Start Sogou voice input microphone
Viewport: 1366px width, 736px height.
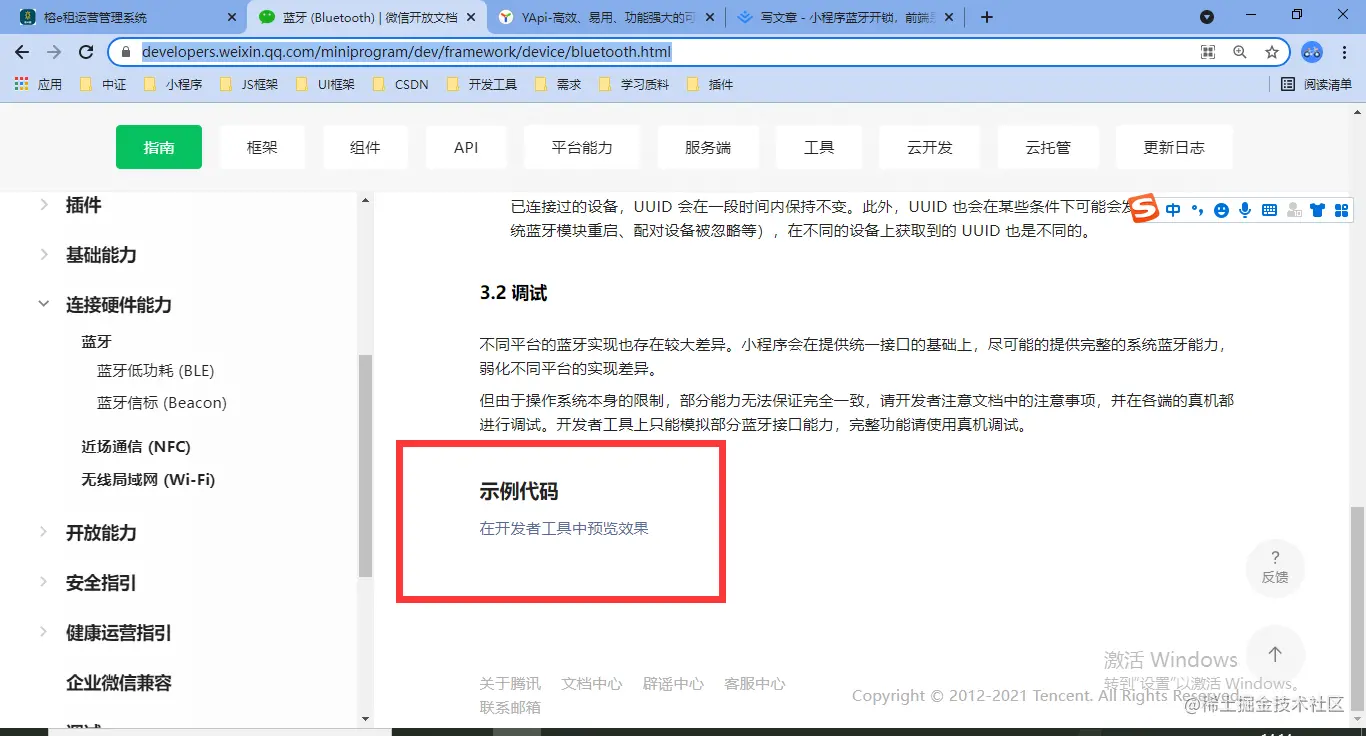tap(1245, 210)
